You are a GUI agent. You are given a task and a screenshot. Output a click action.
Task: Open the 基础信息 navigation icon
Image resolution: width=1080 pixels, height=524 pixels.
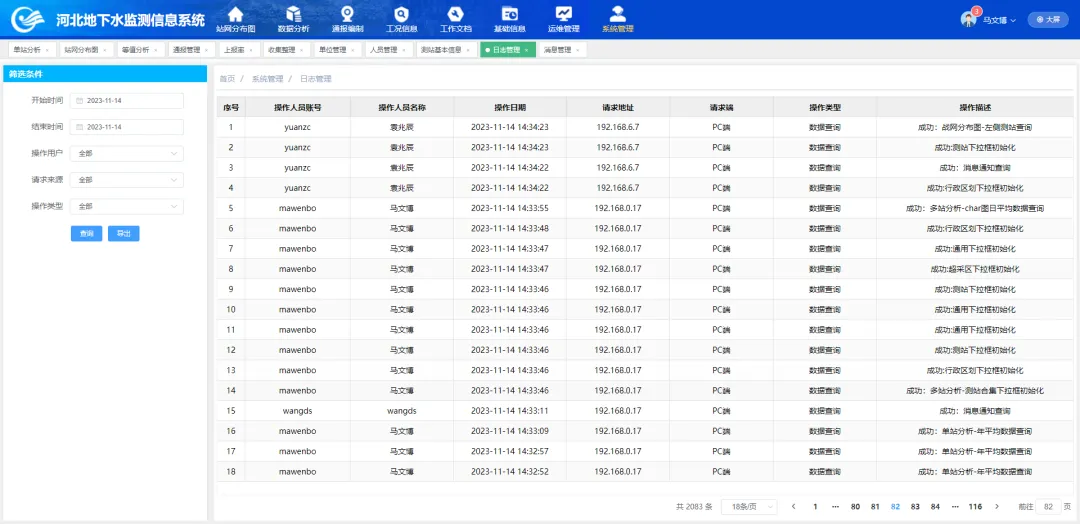click(x=509, y=14)
